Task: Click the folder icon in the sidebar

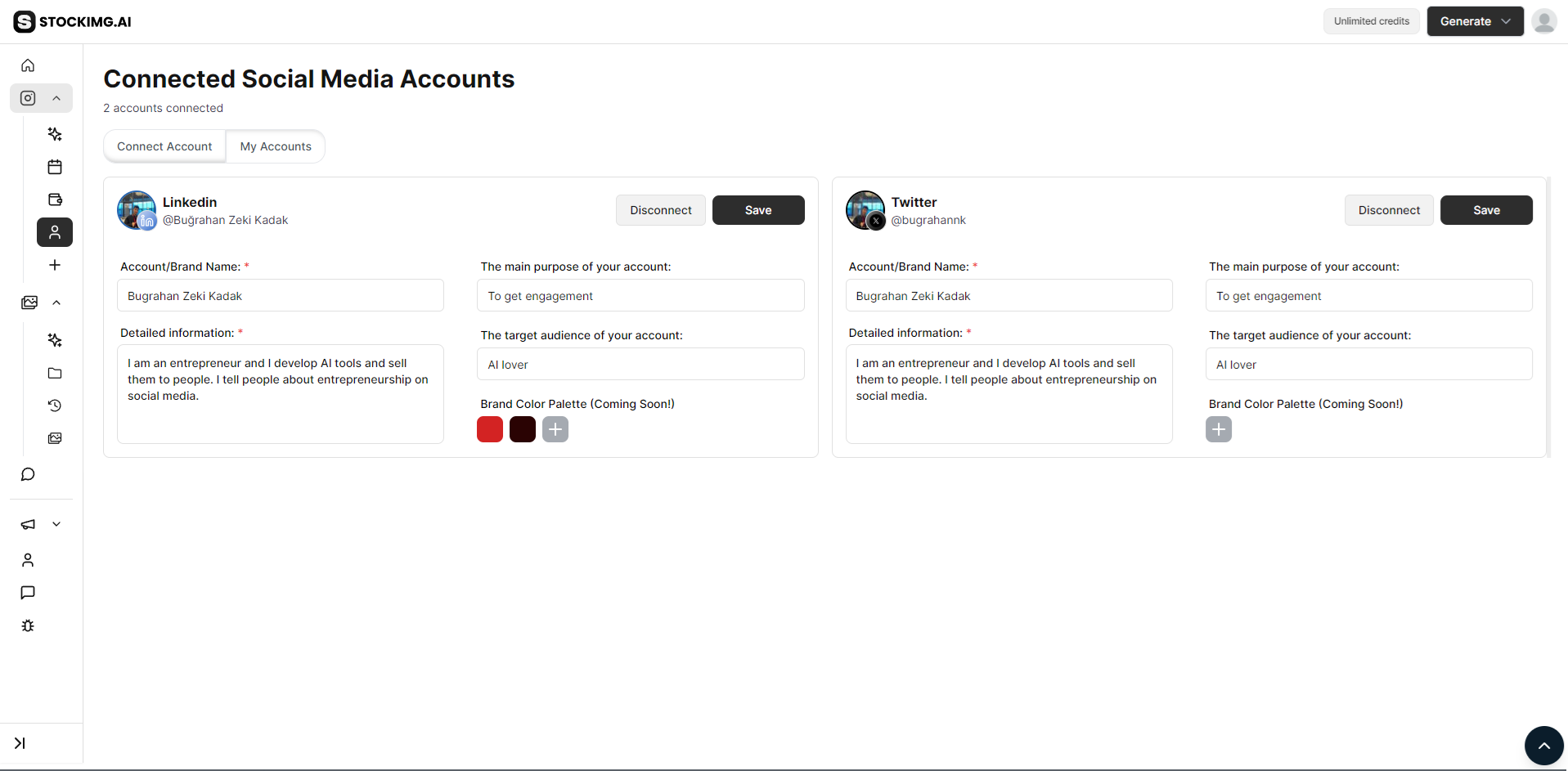Action: [x=54, y=373]
